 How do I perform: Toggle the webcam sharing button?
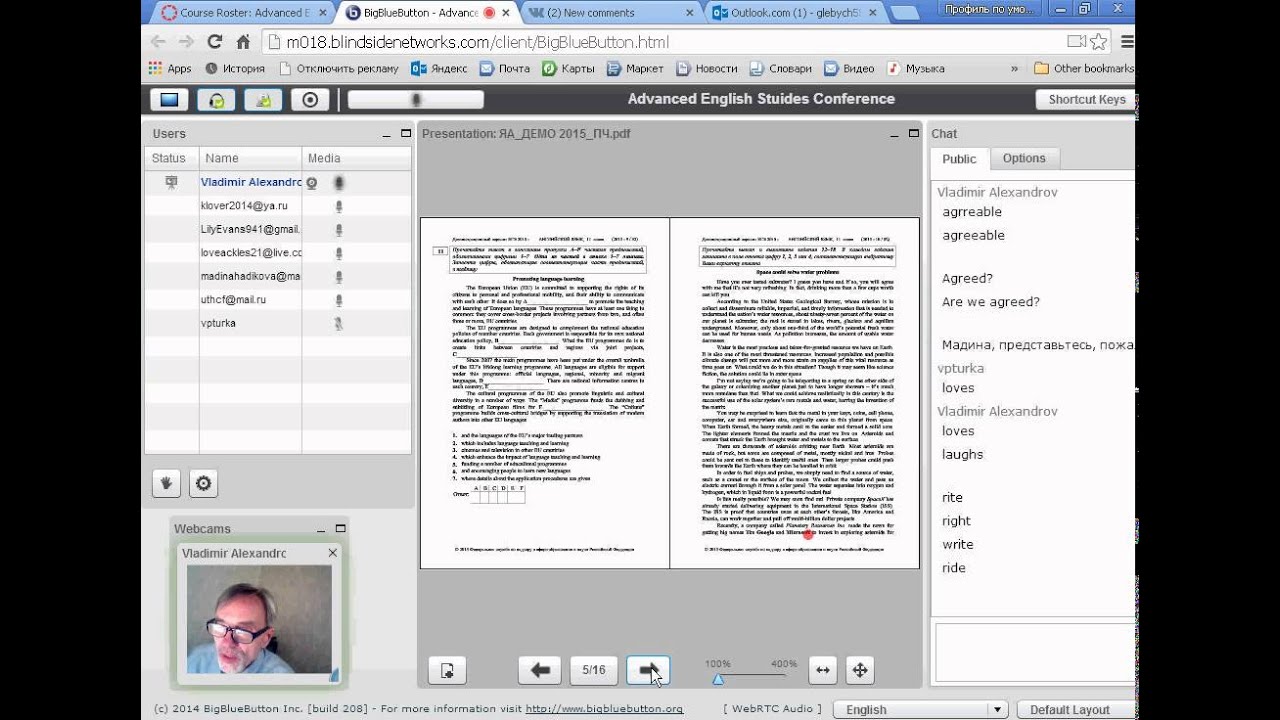pyautogui.click(x=263, y=99)
